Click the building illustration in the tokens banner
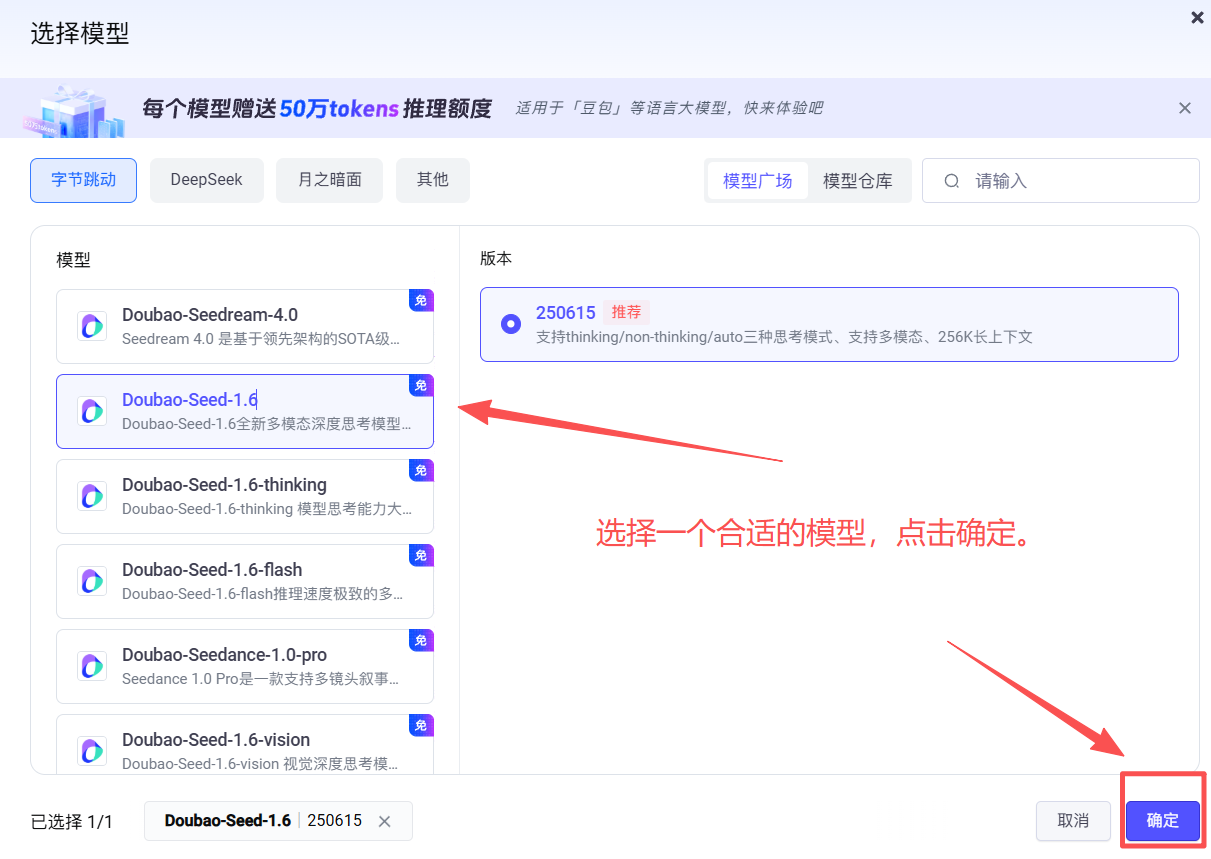The image size is (1211, 859). [74, 108]
